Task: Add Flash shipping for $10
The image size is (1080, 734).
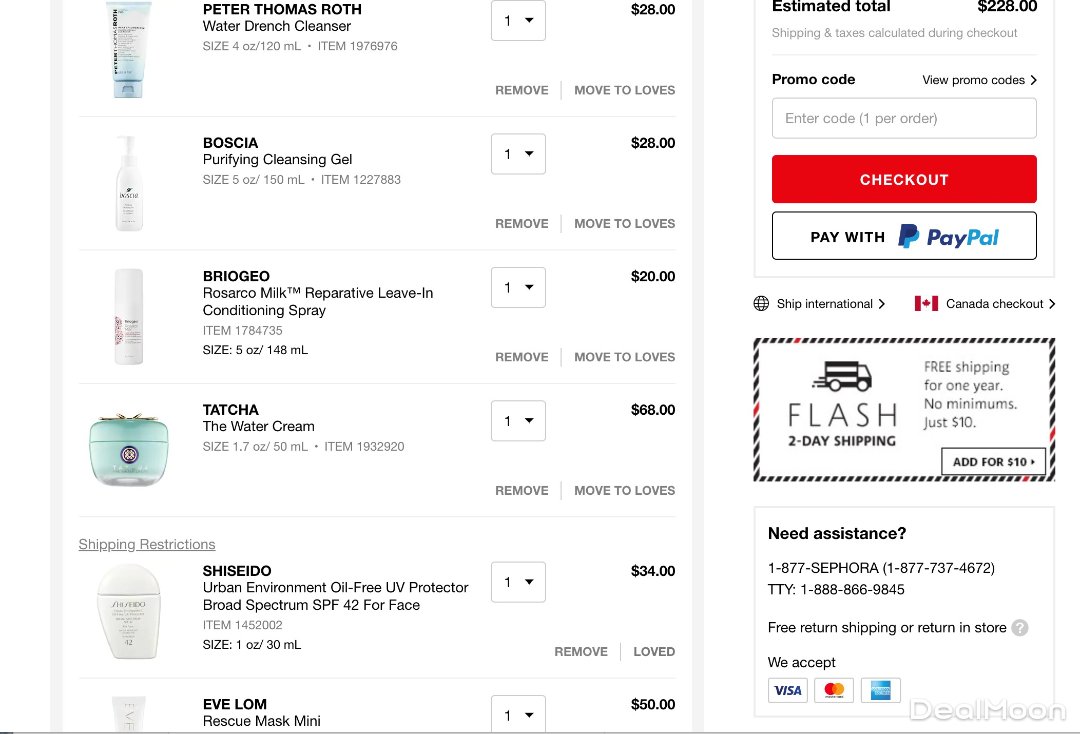Action: (x=993, y=462)
